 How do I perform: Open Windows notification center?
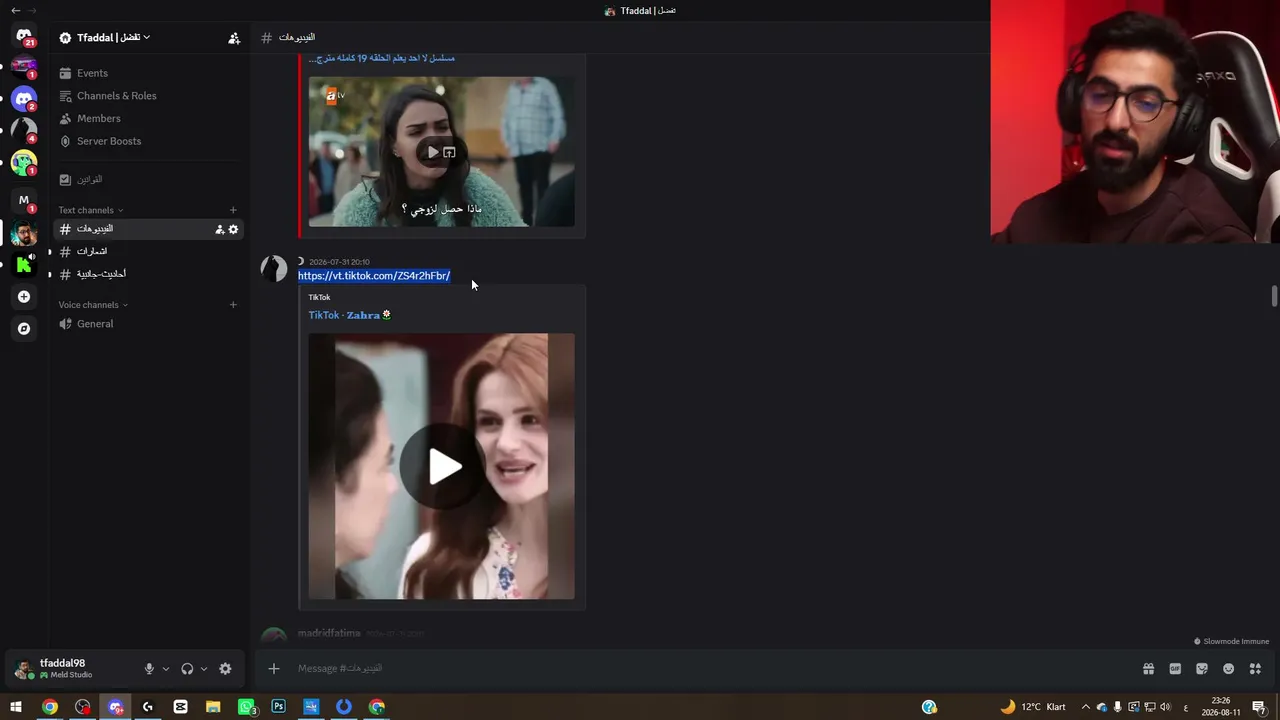click(1259, 707)
